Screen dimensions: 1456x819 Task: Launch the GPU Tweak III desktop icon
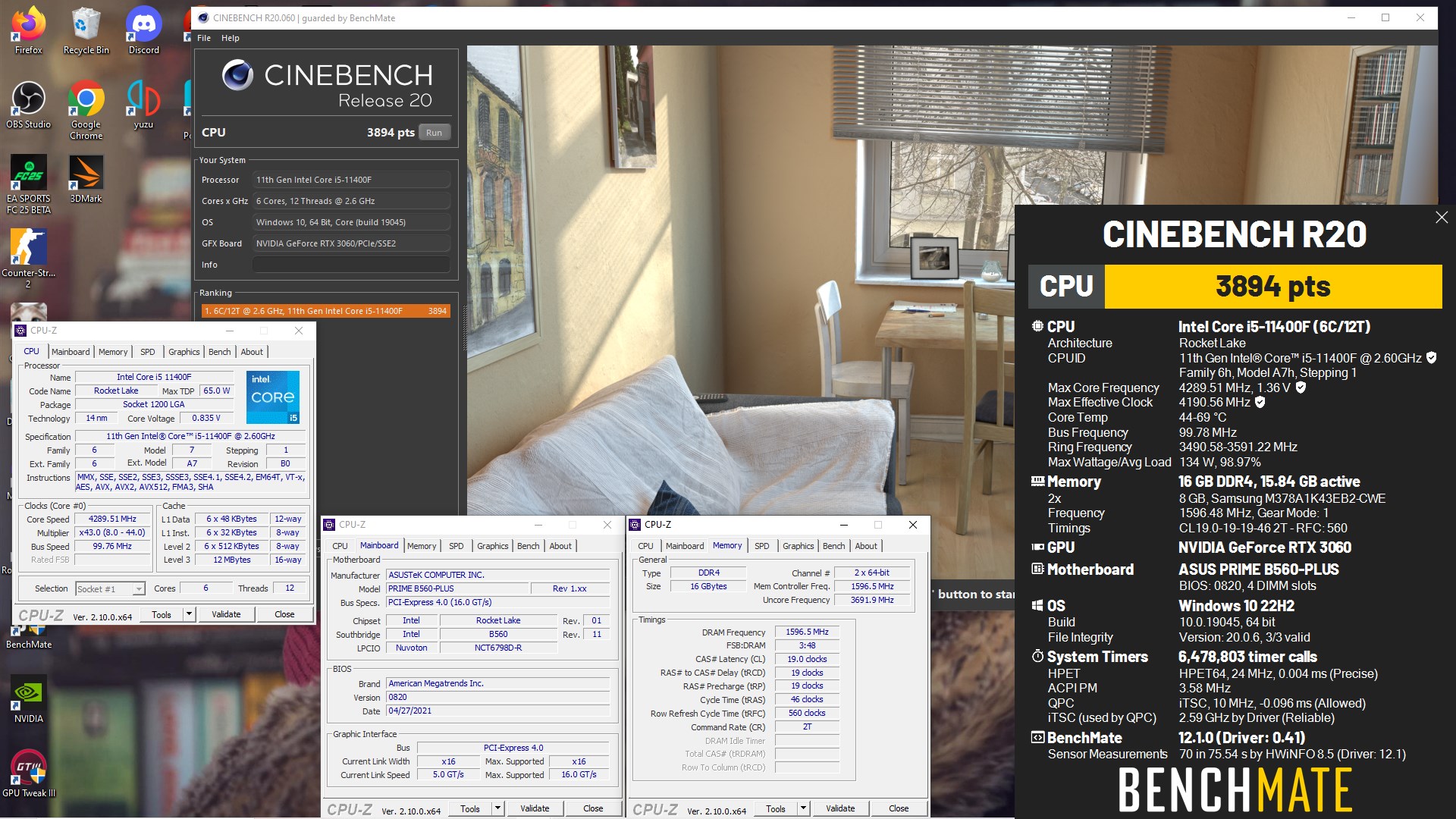[x=28, y=773]
